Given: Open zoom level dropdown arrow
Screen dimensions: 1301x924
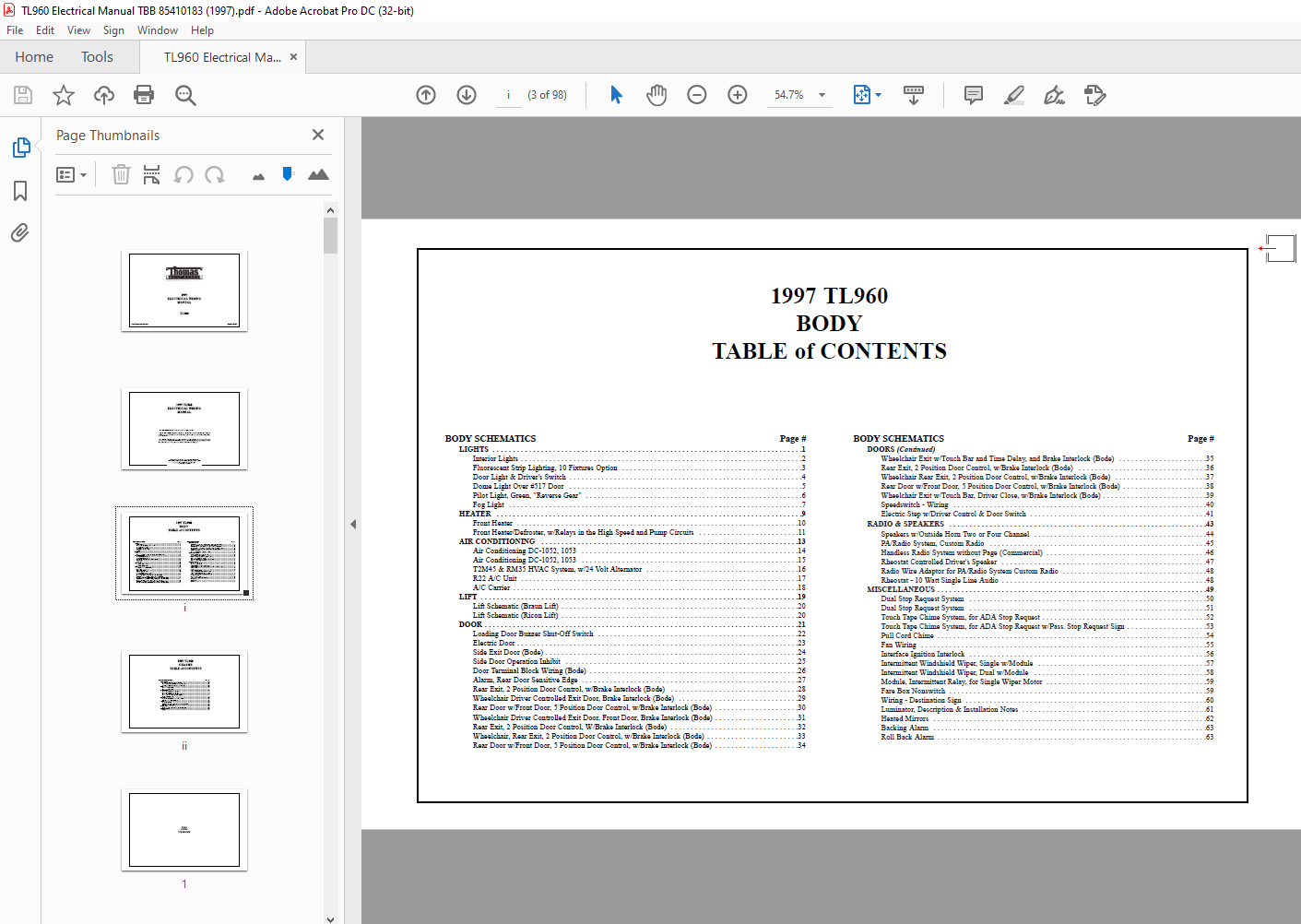Looking at the screenshot, I should click(x=822, y=95).
